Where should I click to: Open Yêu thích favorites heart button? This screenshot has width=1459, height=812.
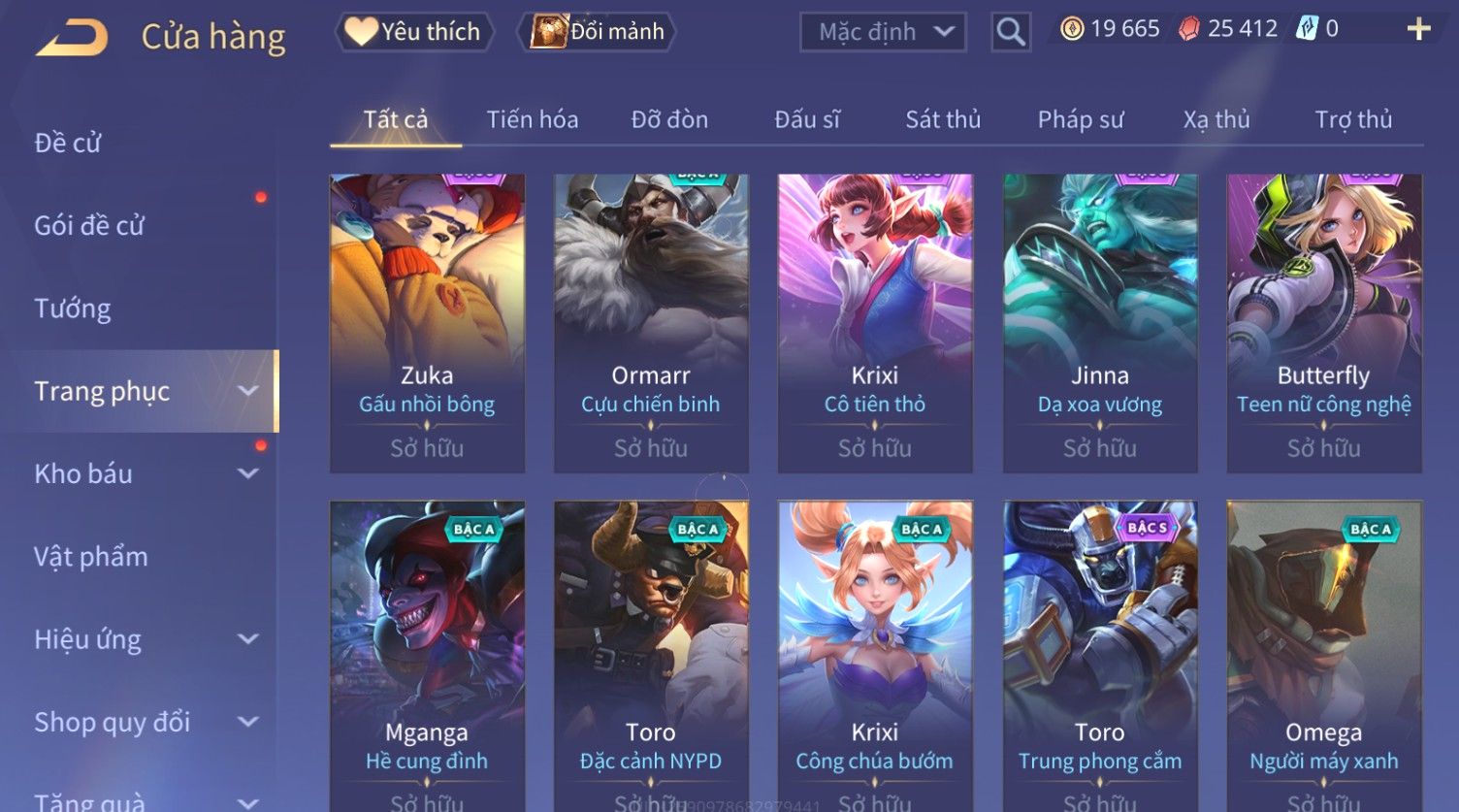413,32
